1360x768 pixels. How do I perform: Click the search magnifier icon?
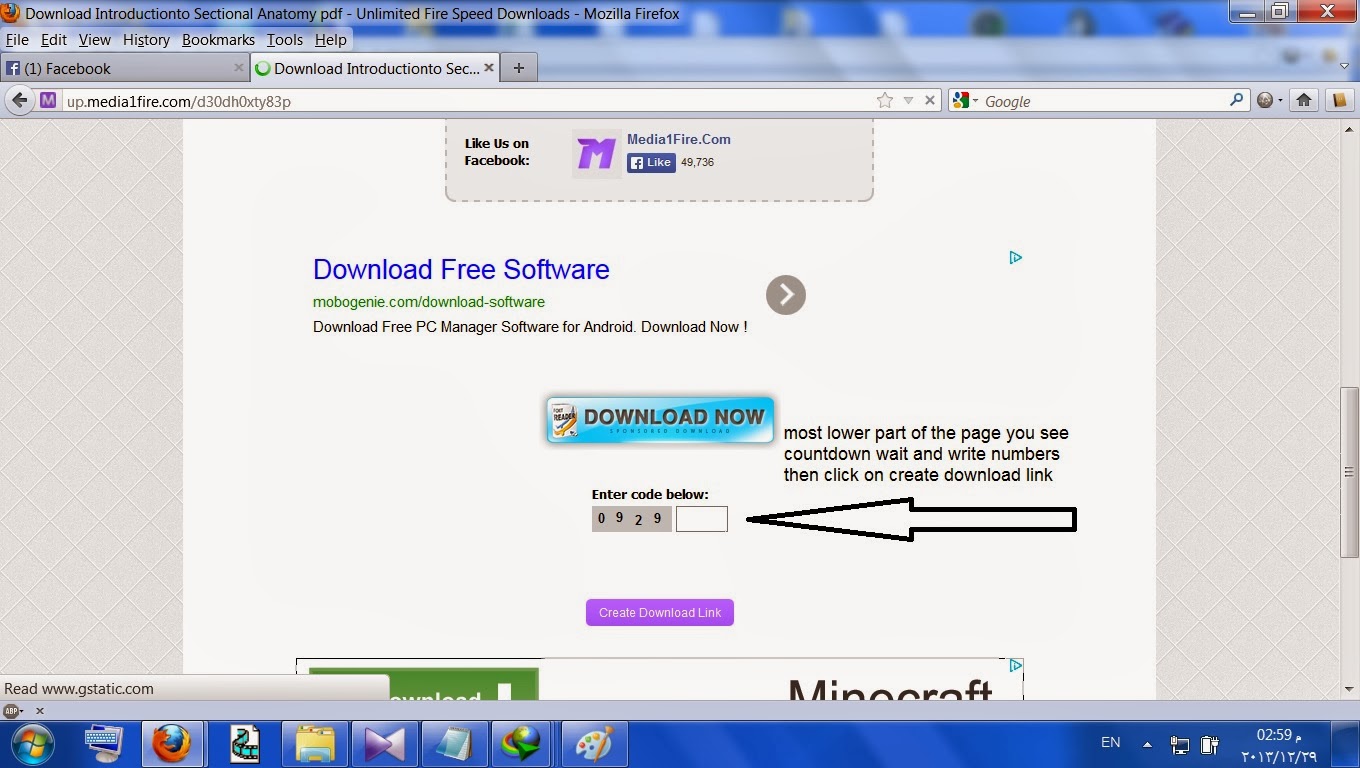[x=1237, y=100]
